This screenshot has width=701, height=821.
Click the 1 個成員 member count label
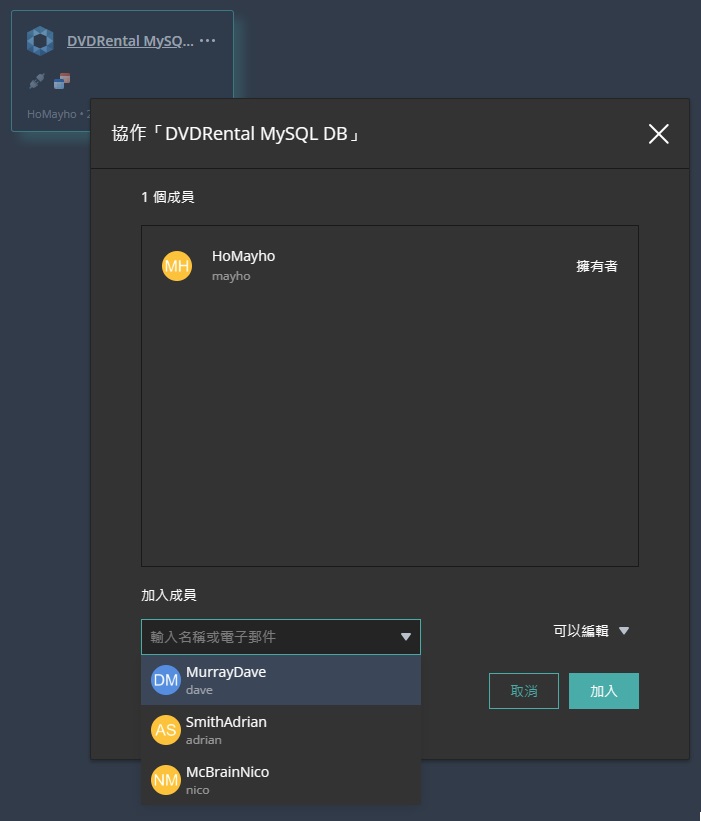168,197
